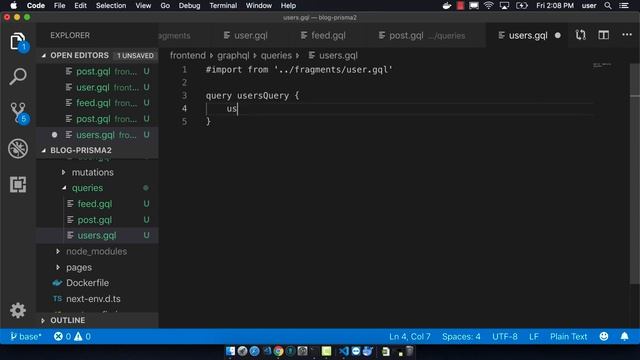Open Trash from the dock
640x360 pixels.
pyautogui.click(x=409, y=351)
